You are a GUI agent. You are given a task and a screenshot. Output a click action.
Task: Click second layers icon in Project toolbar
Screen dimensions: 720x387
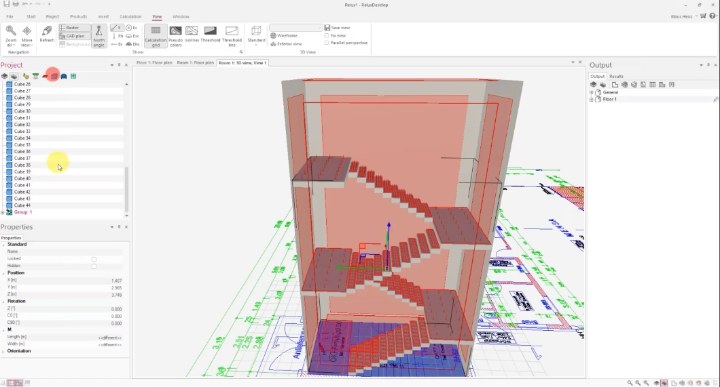tap(14, 76)
